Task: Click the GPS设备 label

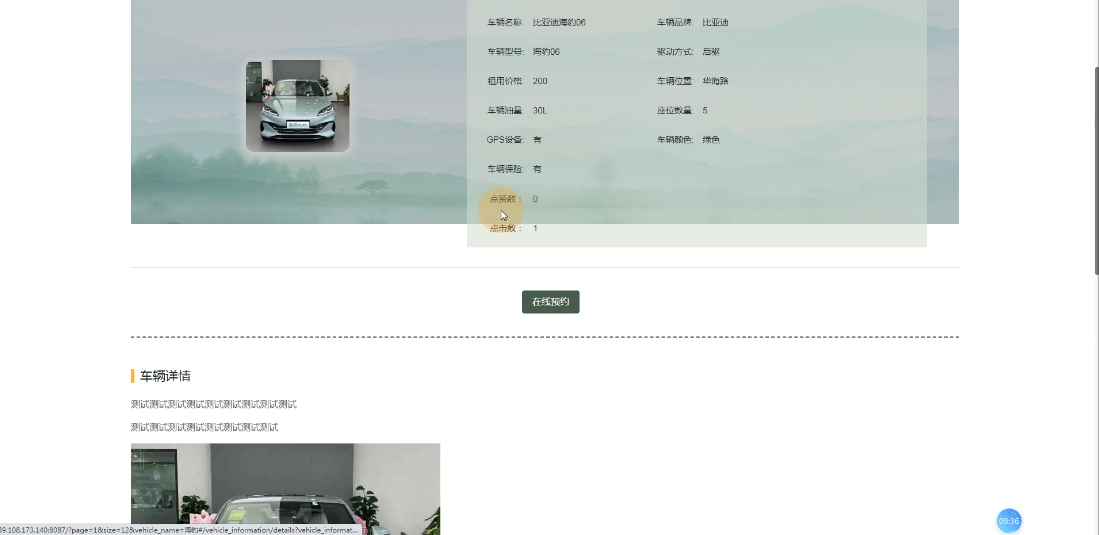Action: [505, 140]
